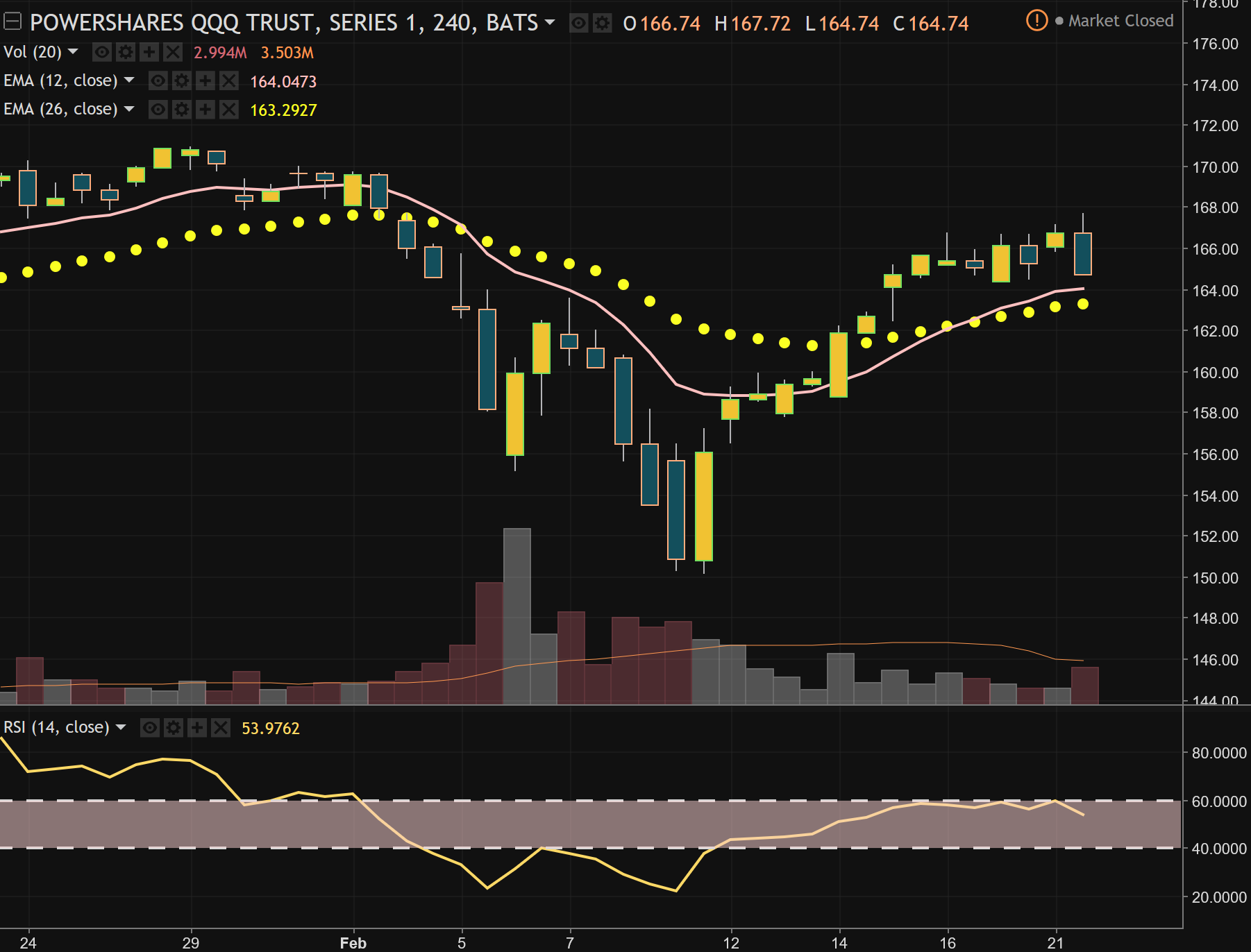Click the volume value 2.994M
The width and height of the screenshot is (1251, 952).
click(x=220, y=53)
